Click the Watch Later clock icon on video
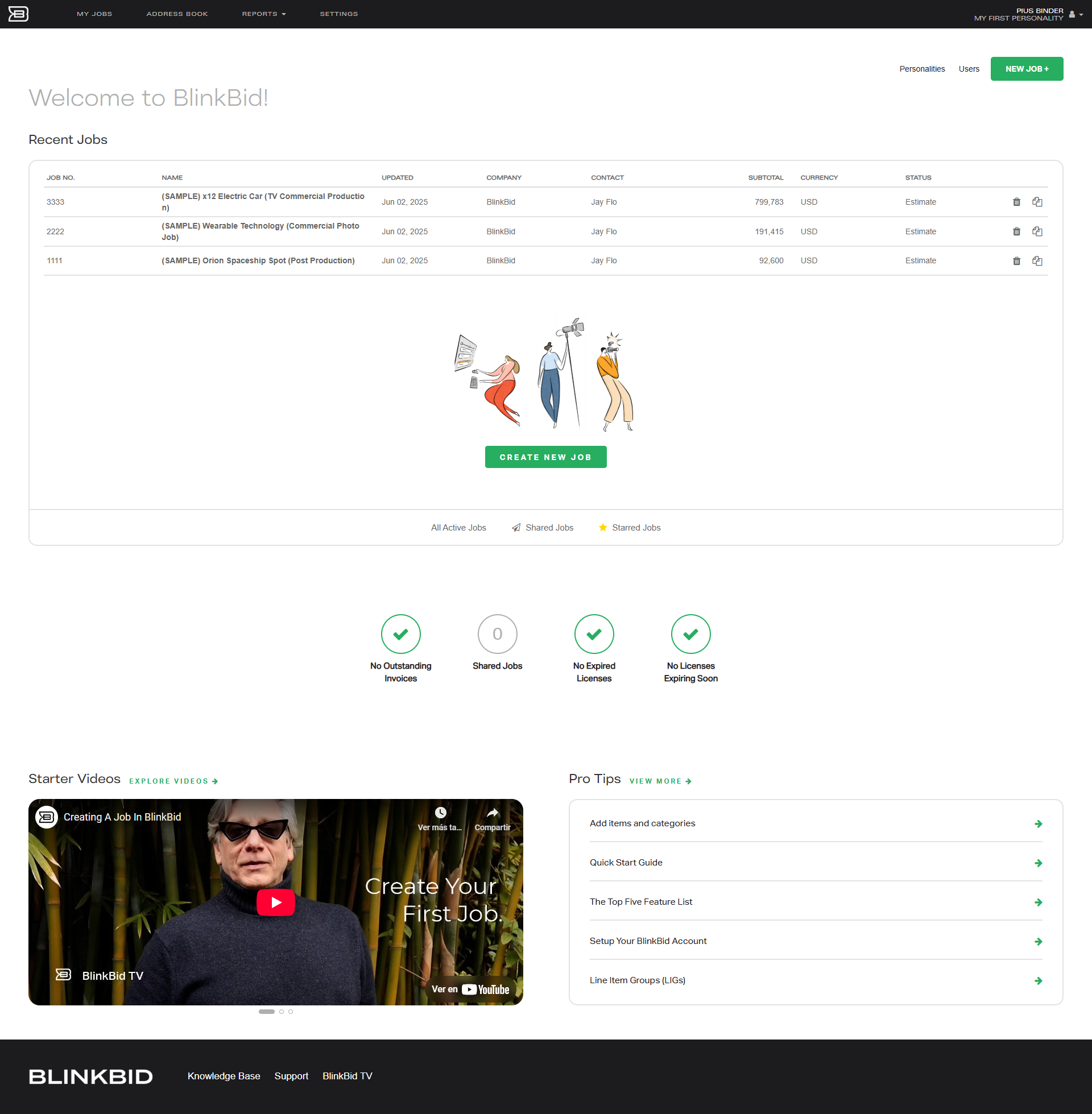 [440, 813]
